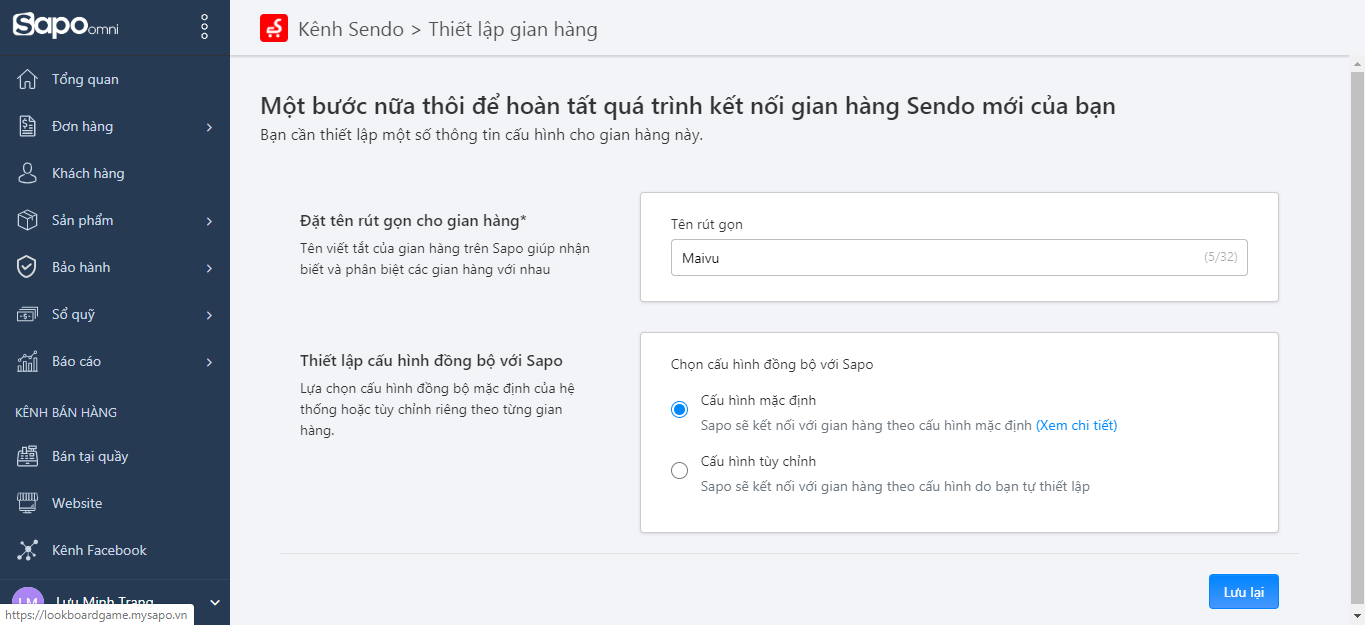Open the Báo cáo chart icon
Viewport: 1365px width, 625px height.
pyautogui.click(x=28, y=360)
